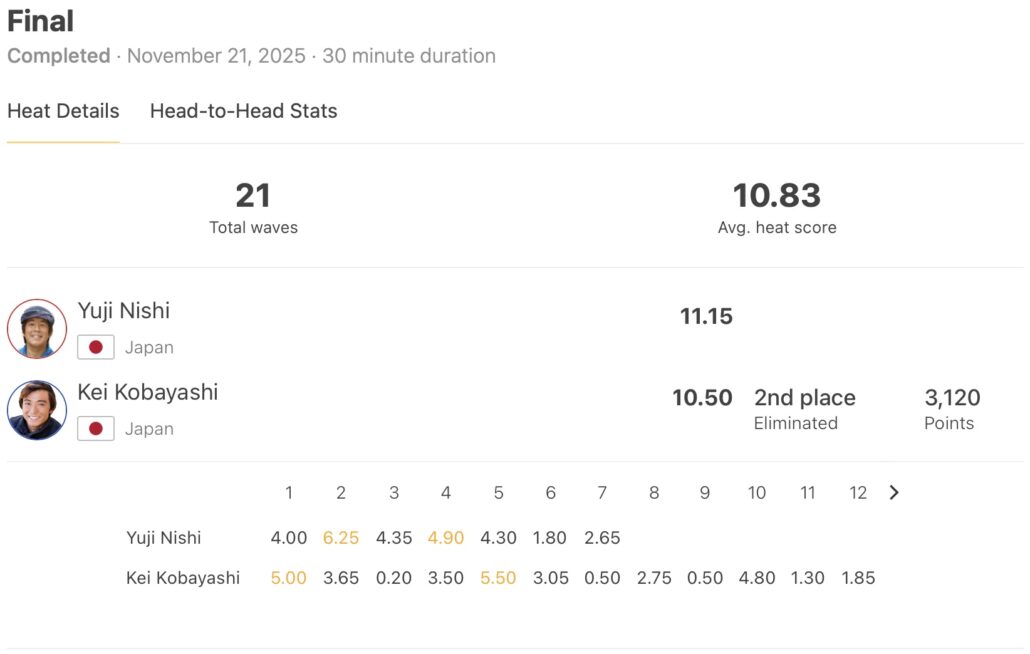Open Yuji Nishi athlete name link
Image resolution: width=1030 pixels, height=654 pixels.
click(124, 311)
